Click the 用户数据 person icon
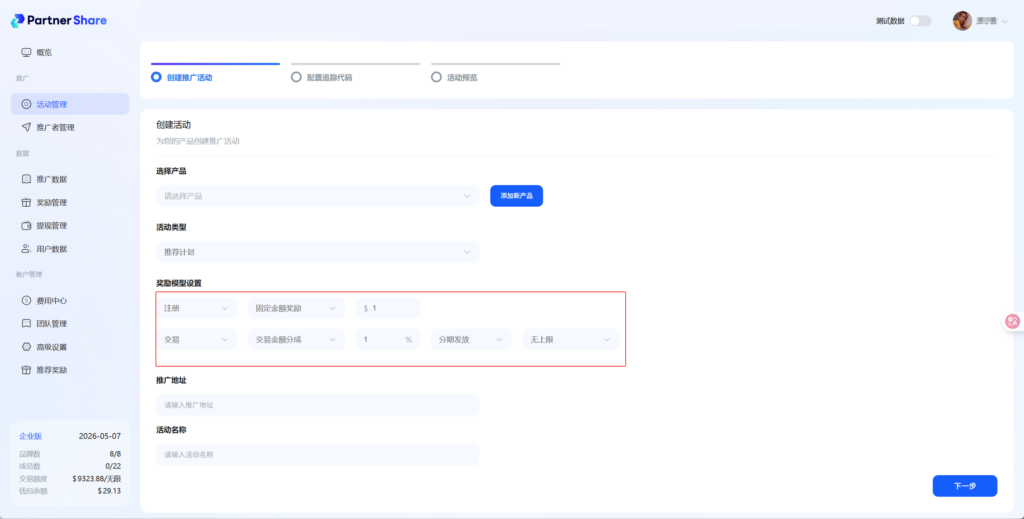 [x=26, y=248]
